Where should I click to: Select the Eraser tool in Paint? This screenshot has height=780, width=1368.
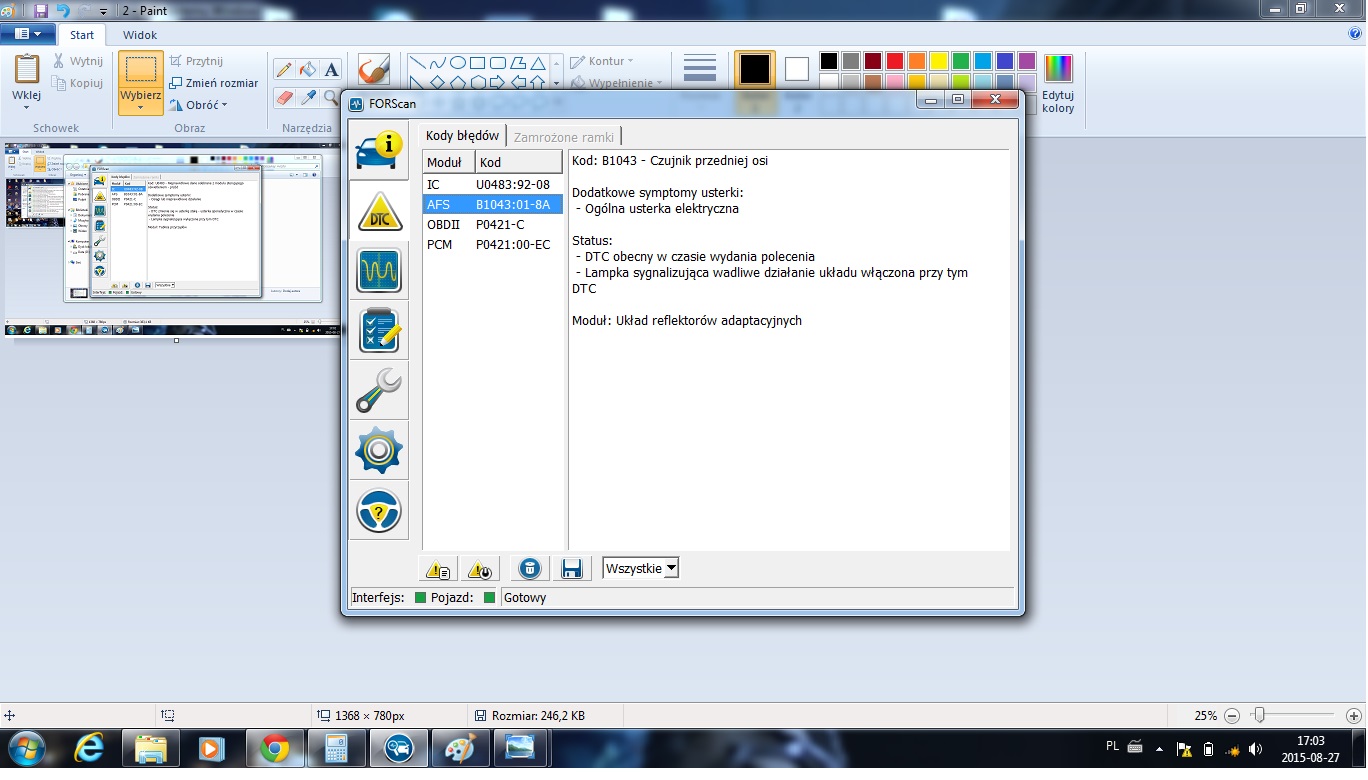[x=284, y=98]
